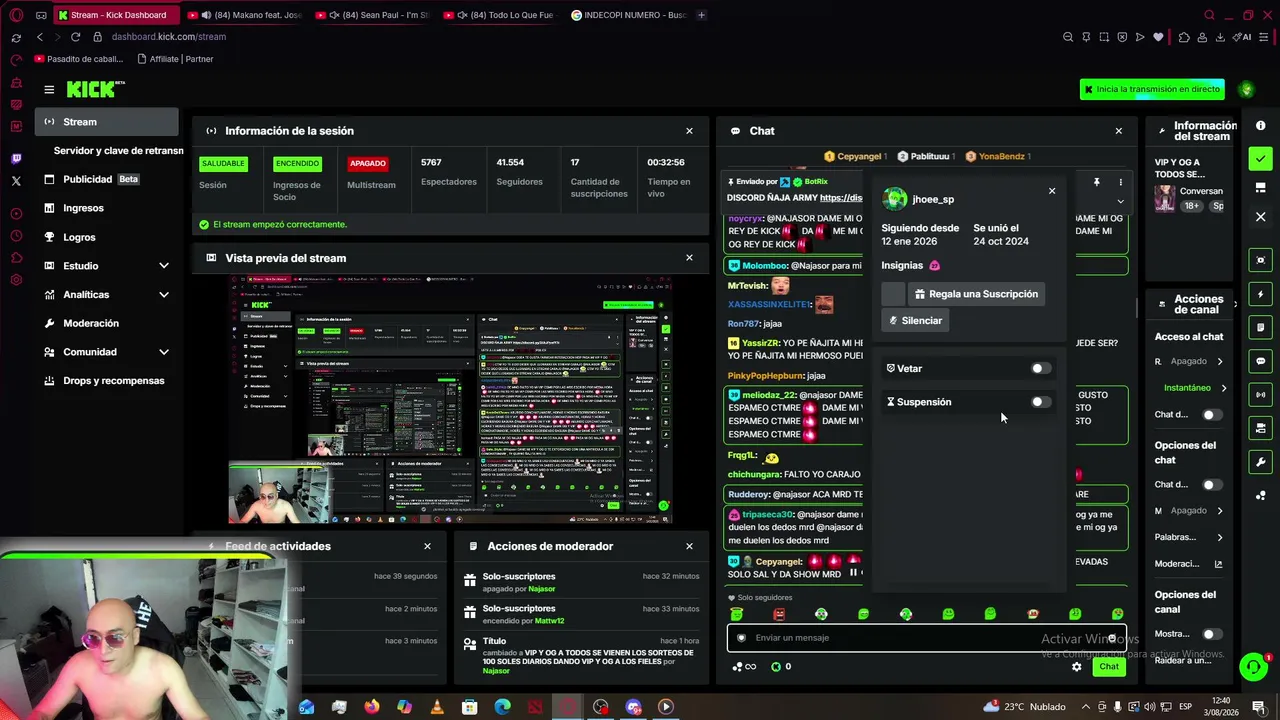The image size is (1280, 720).
Task: Open the three-dot menu on pinned message
Action: [1120, 182]
